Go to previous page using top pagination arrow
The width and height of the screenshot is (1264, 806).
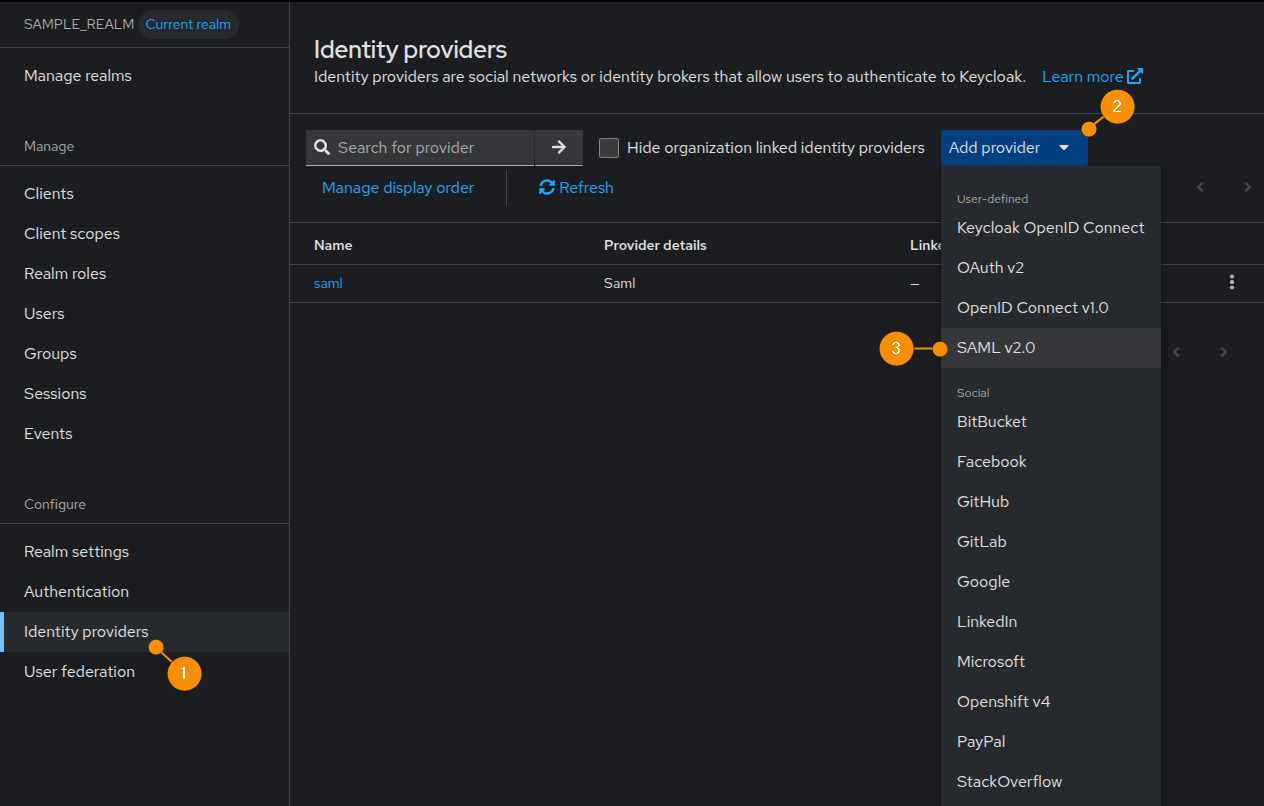pyautogui.click(x=1200, y=187)
